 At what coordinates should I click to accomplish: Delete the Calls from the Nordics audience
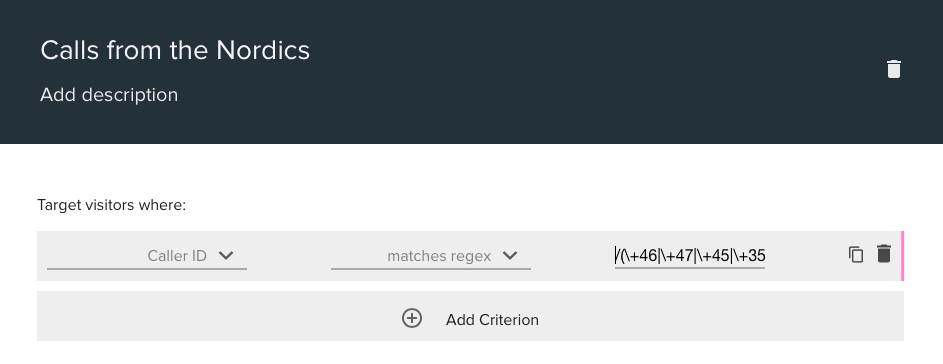(x=894, y=69)
